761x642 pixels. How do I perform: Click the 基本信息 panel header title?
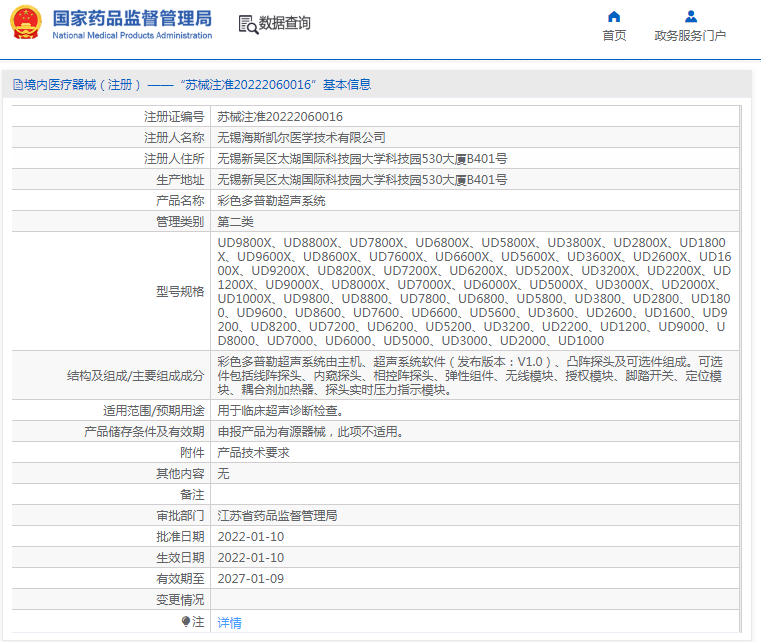click(x=347, y=84)
